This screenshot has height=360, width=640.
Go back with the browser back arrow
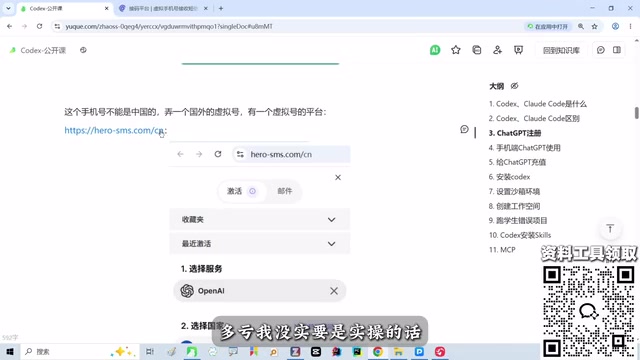9,26
